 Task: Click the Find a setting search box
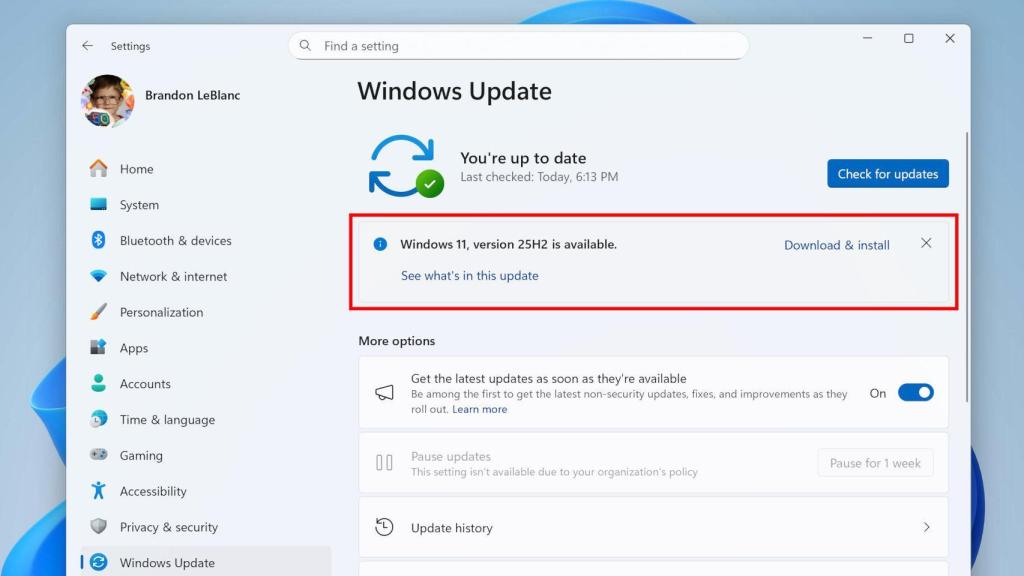(520, 45)
